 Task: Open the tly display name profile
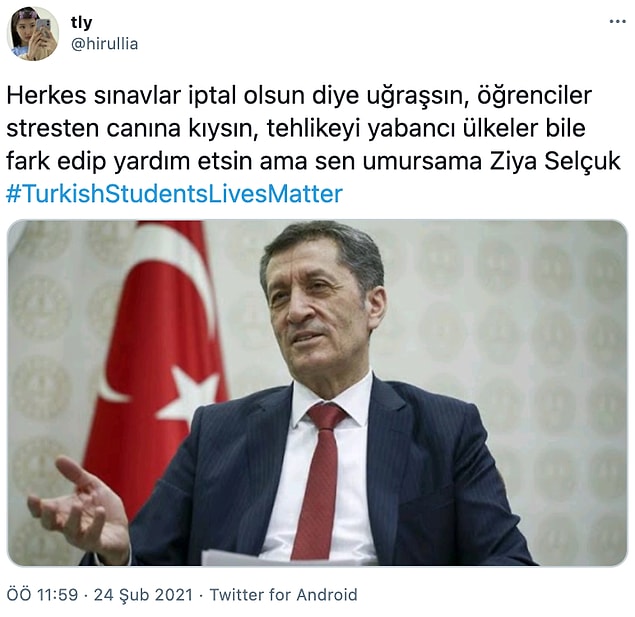click(x=81, y=22)
